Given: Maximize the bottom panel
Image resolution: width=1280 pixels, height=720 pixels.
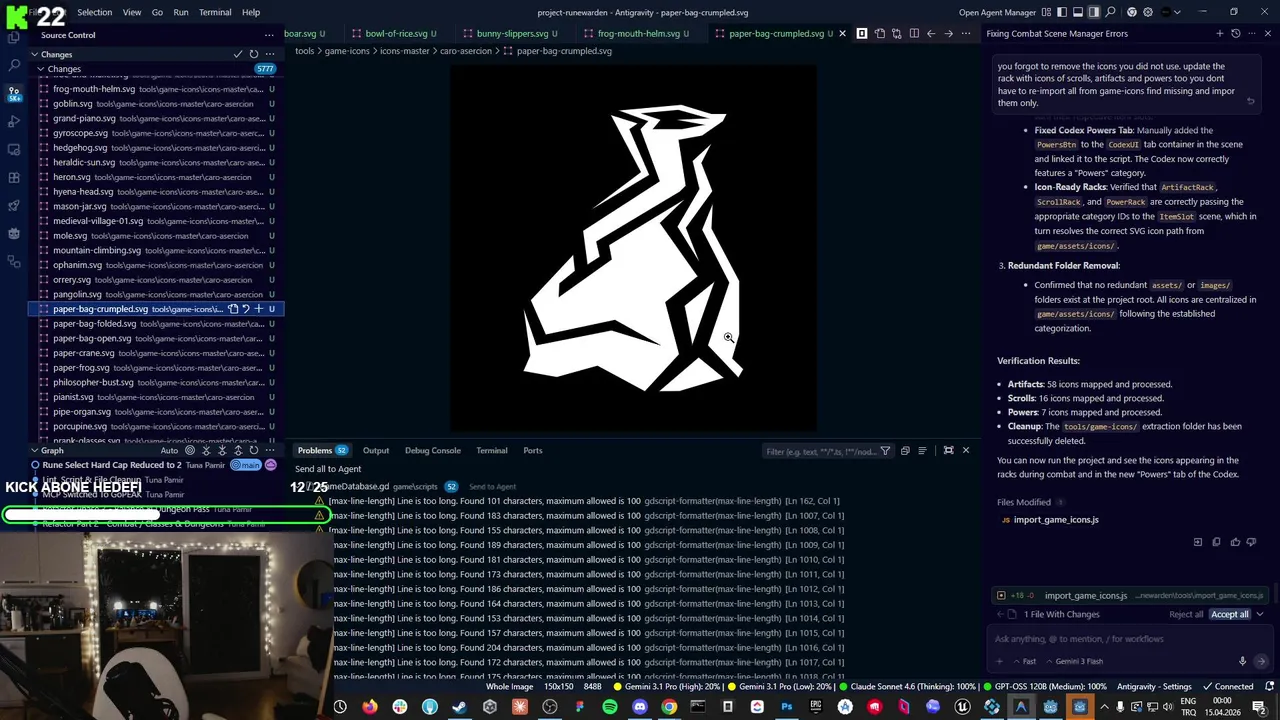Looking at the screenshot, I should tap(948, 450).
